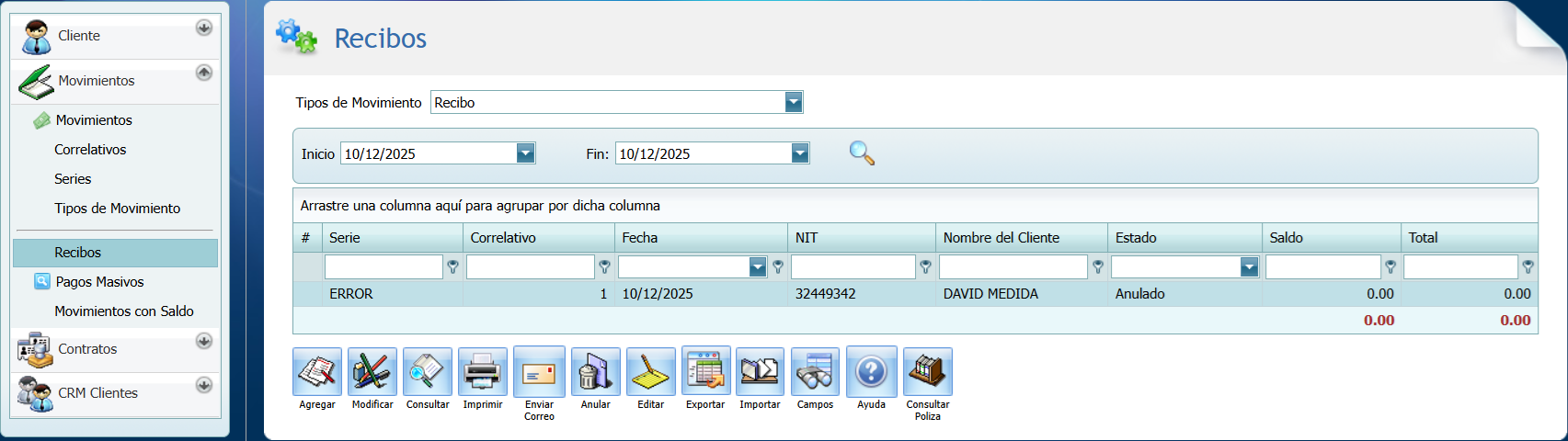Sort by the Nombre del Cliente column header
Screen dimensions: 1568x441
1001,238
